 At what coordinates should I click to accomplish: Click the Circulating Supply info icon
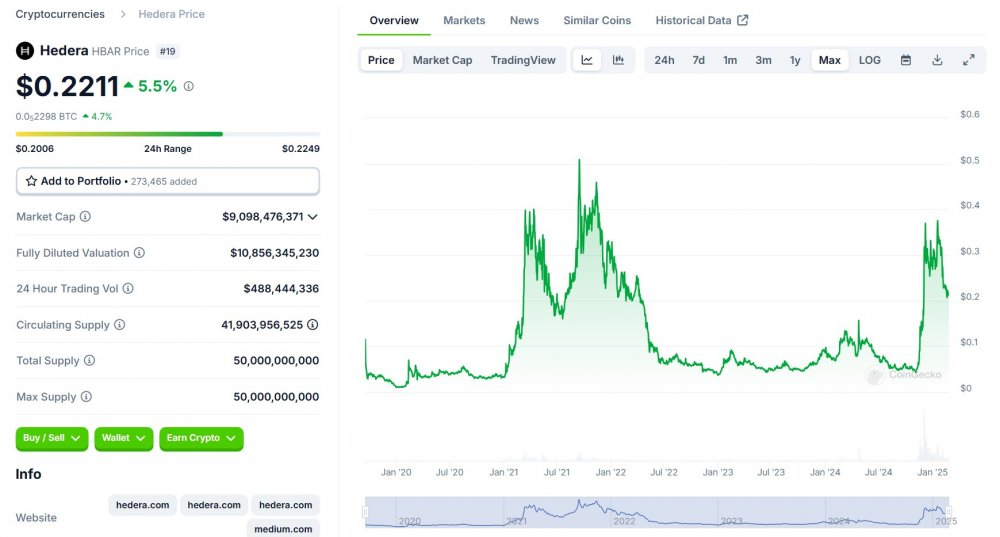point(119,325)
